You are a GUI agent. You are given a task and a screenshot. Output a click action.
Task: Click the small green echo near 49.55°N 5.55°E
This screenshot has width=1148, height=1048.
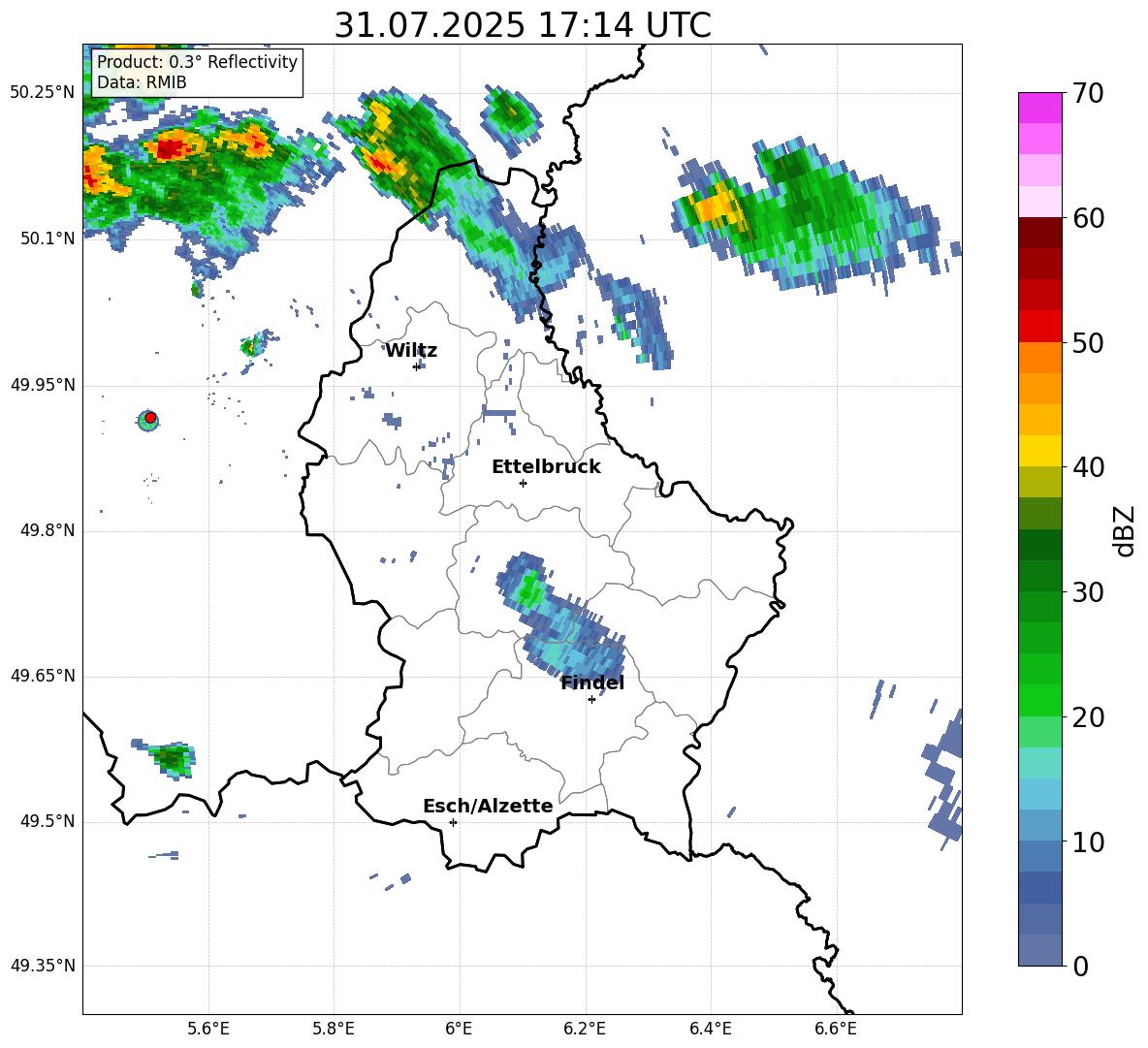tap(173, 758)
